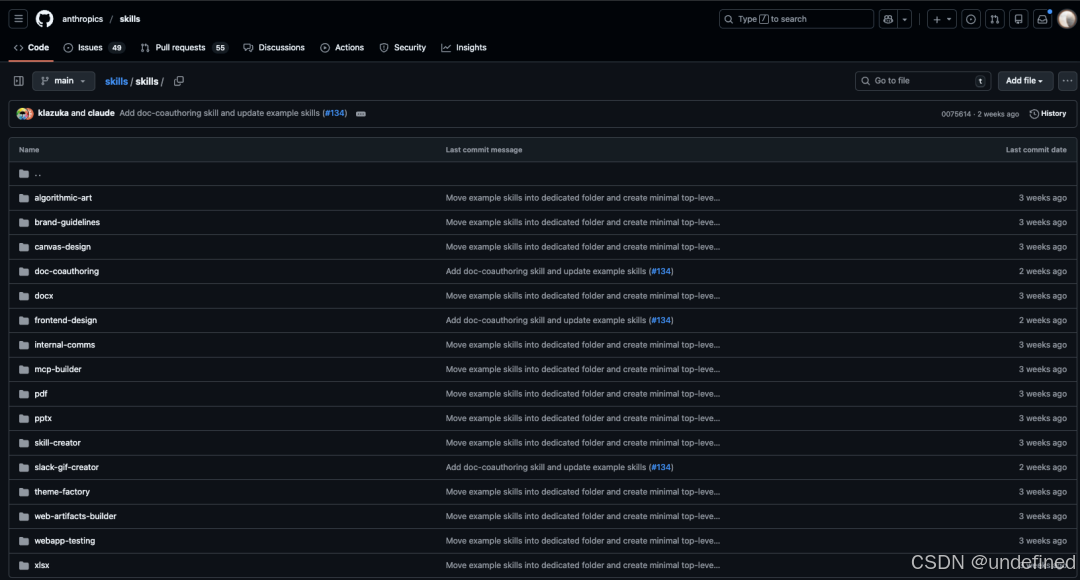Switch to the Pull requests tab

(x=183, y=48)
